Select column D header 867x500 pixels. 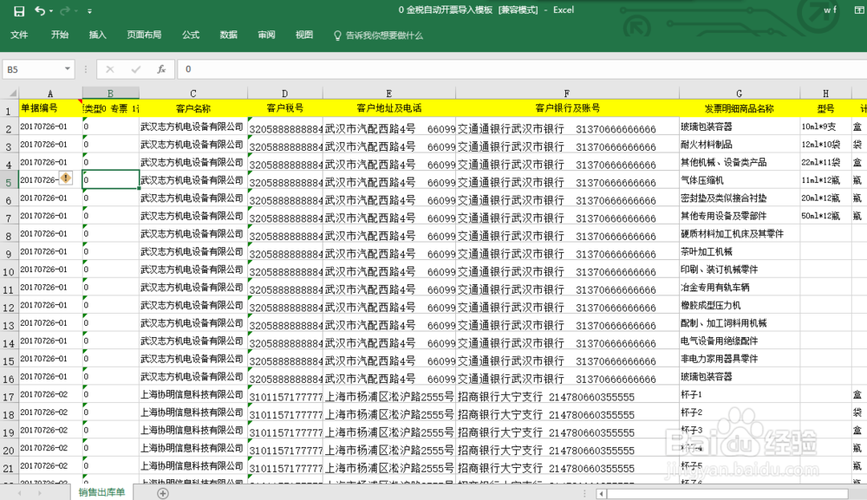coord(285,93)
